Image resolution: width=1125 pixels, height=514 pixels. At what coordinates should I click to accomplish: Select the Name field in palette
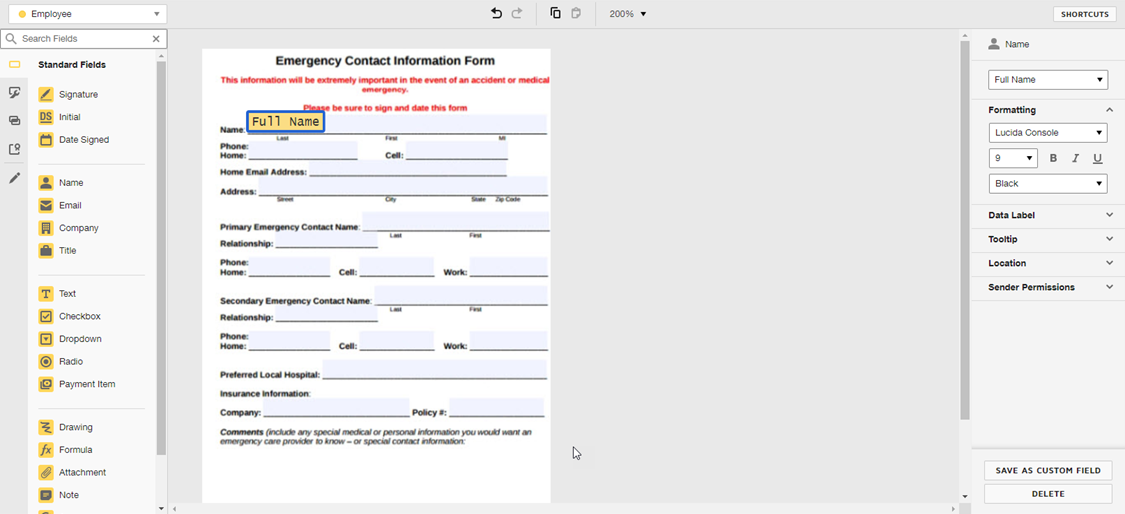(x=61, y=183)
